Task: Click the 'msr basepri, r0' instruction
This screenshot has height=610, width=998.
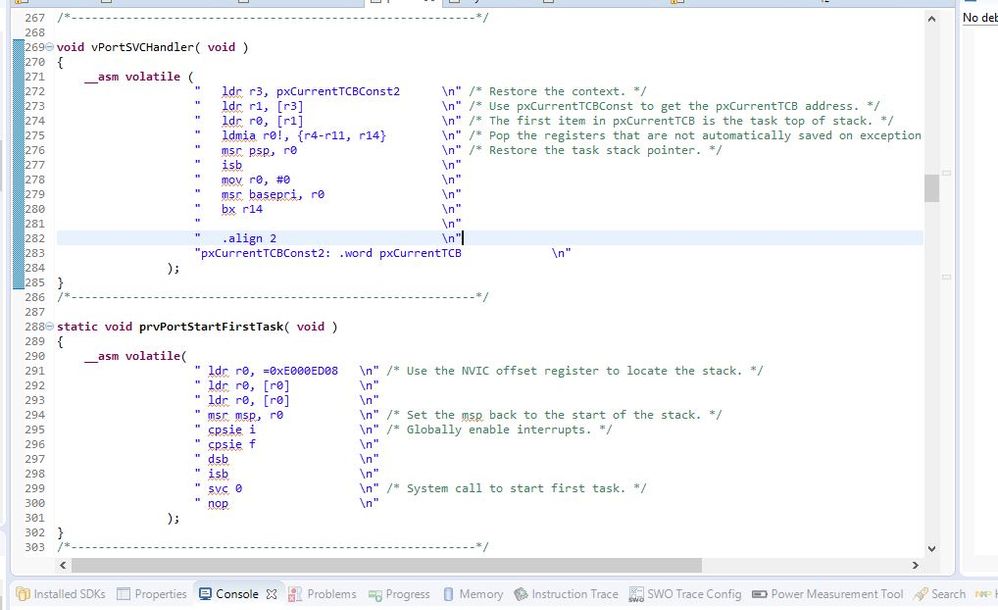Action: point(273,194)
